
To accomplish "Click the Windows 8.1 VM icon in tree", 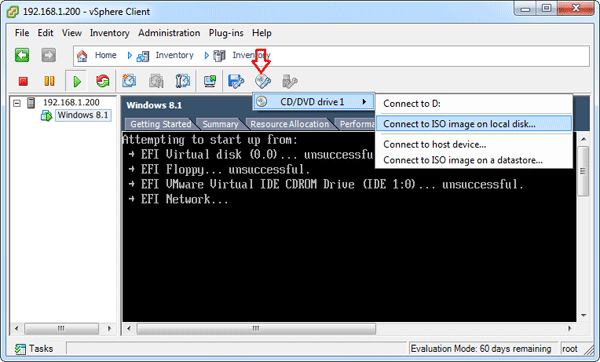I will pos(46,115).
